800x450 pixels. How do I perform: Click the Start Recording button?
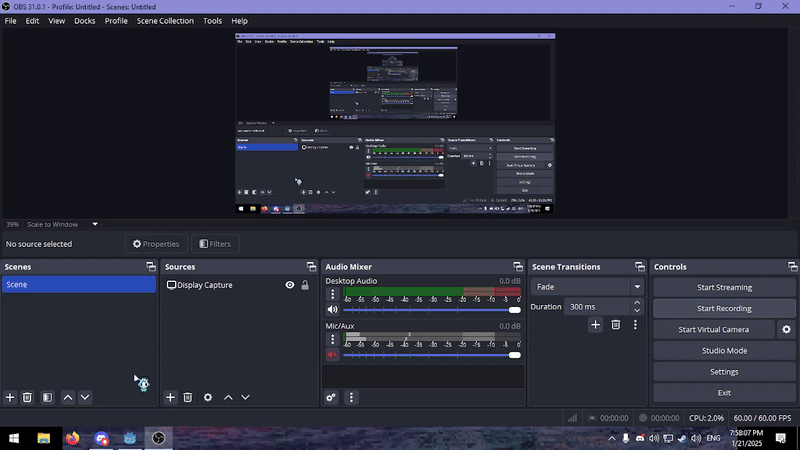pyautogui.click(x=724, y=308)
